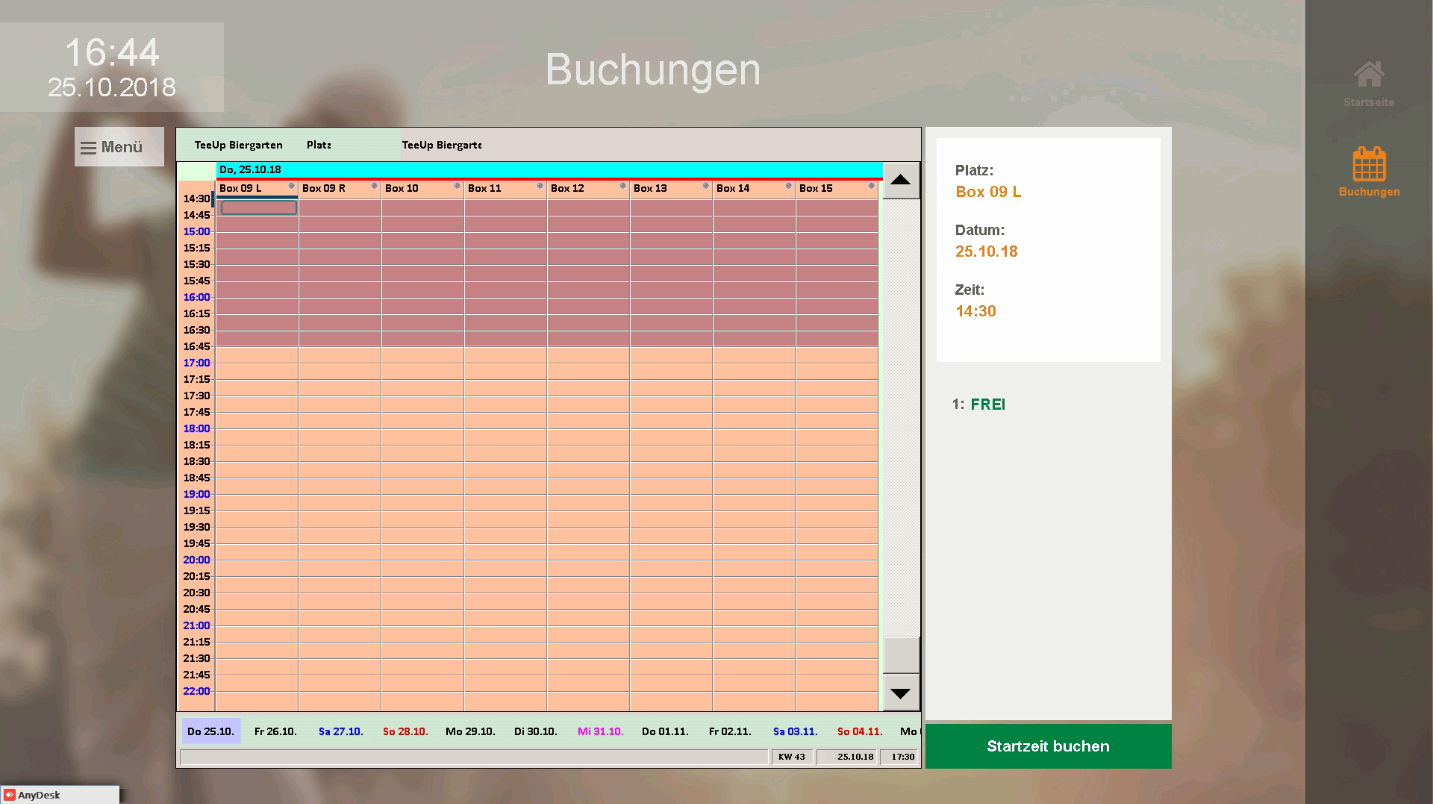
Task: Click the dot icon in Box 12 header
Action: coord(623,187)
